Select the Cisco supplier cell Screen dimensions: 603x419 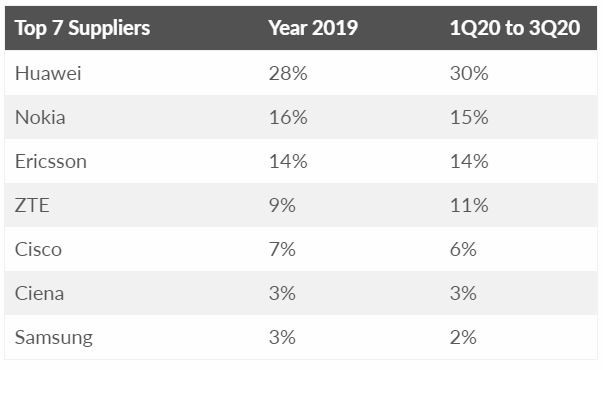pyautogui.click(x=37, y=249)
